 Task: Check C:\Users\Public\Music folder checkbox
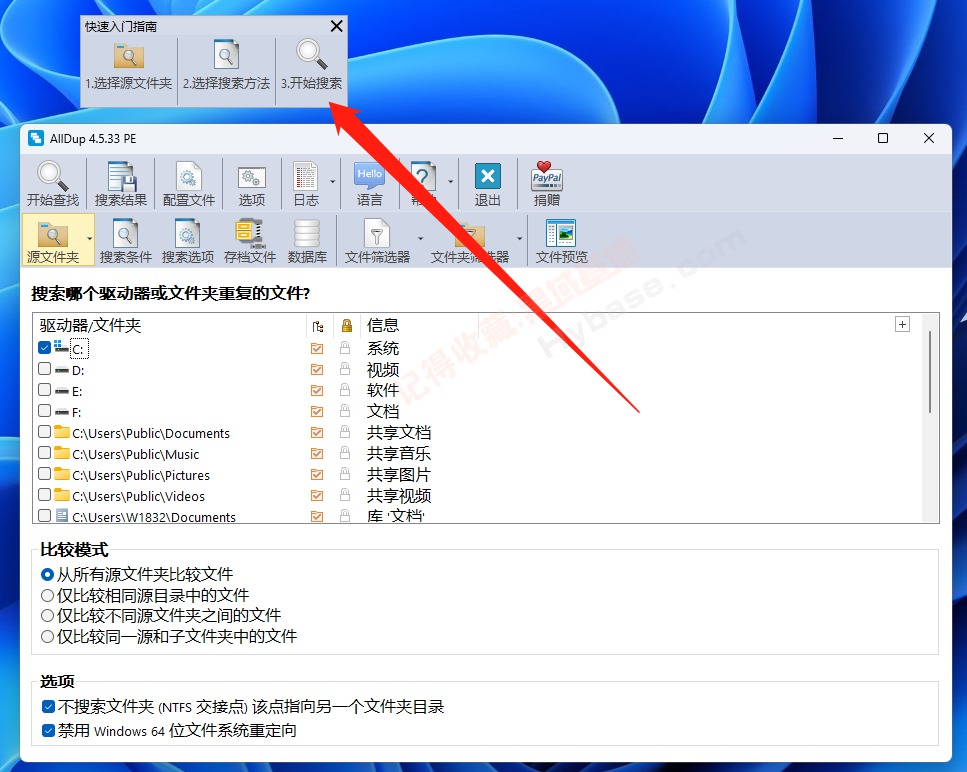(x=44, y=453)
